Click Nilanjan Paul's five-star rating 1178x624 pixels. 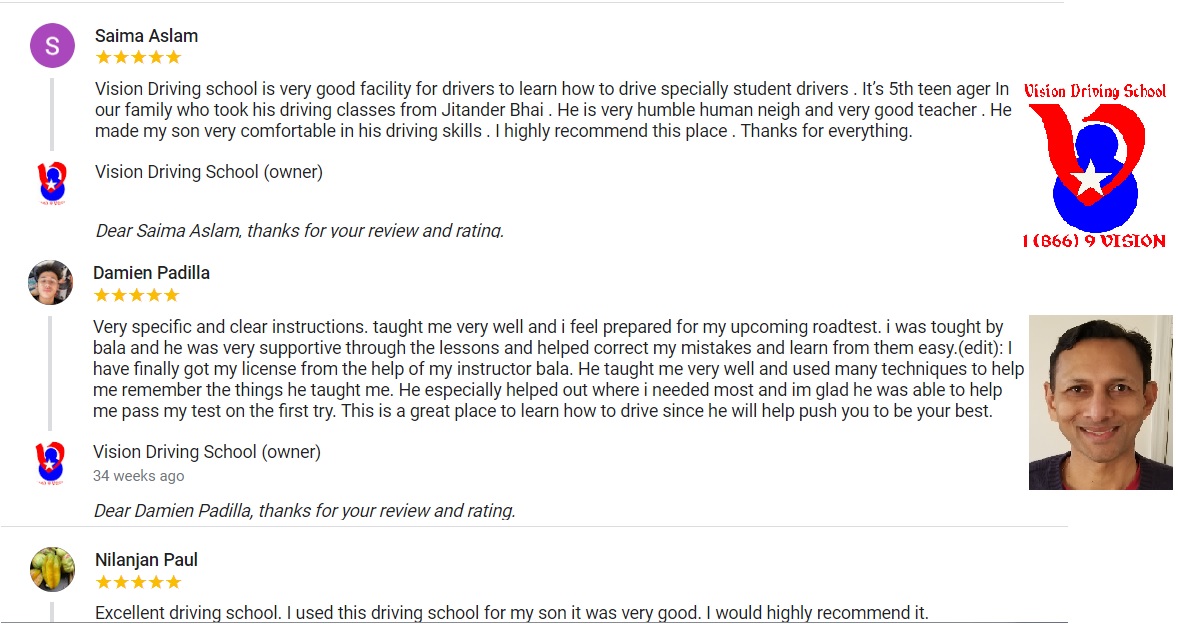pyautogui.click(x=138, y=582)
